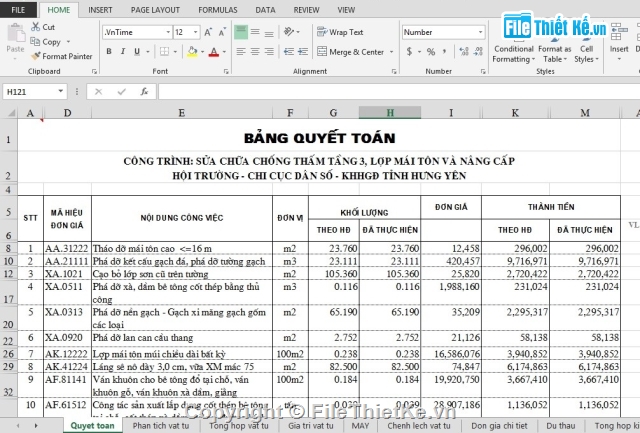Viewport: 640px width, 433px height.
Task: Toggle Middle Align
Action: (x=255, y=32)
